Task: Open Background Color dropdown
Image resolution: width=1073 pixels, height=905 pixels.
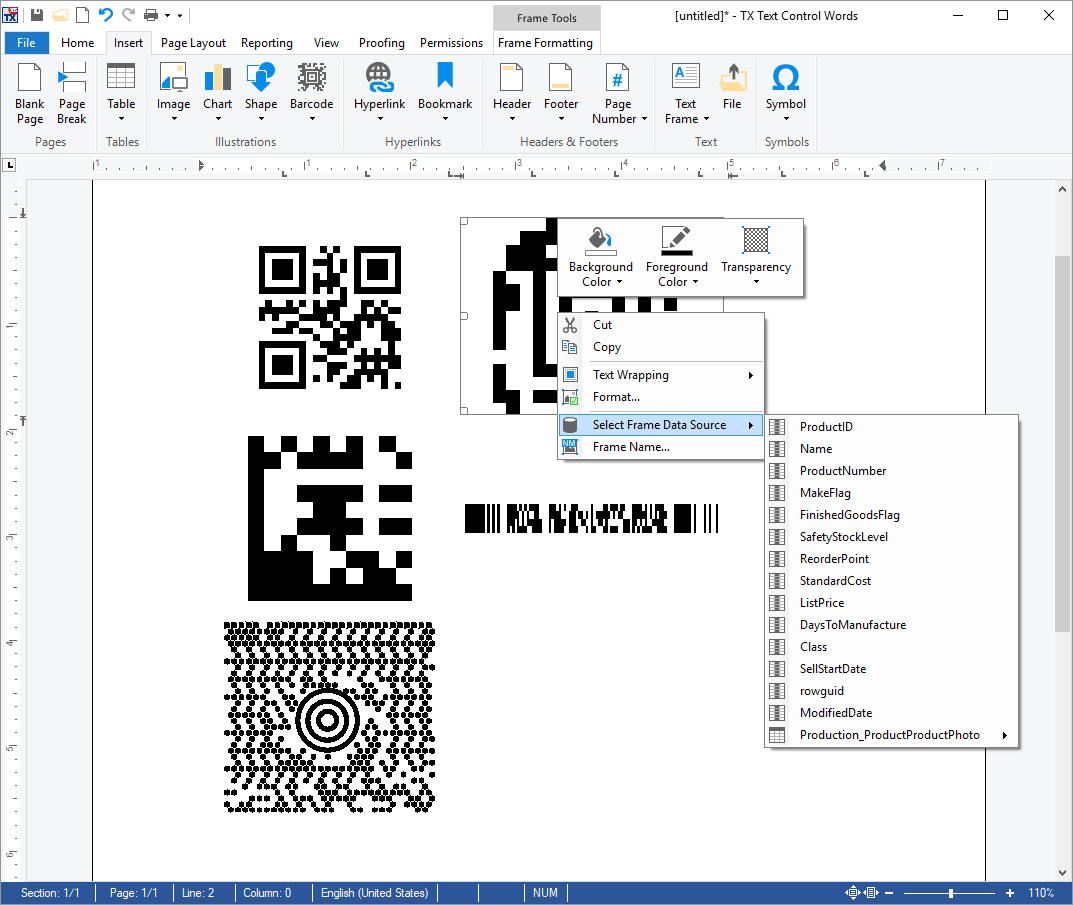Action: pyautogui.click(x=601, y=257)
